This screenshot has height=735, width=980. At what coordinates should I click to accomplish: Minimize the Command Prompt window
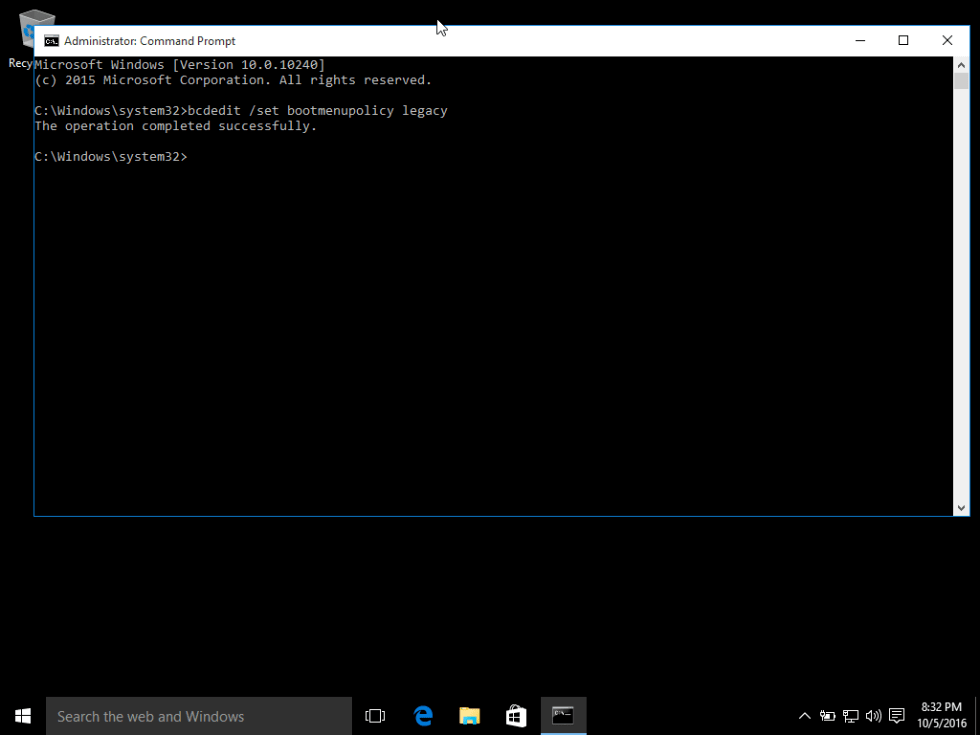[x=861, y=41]
